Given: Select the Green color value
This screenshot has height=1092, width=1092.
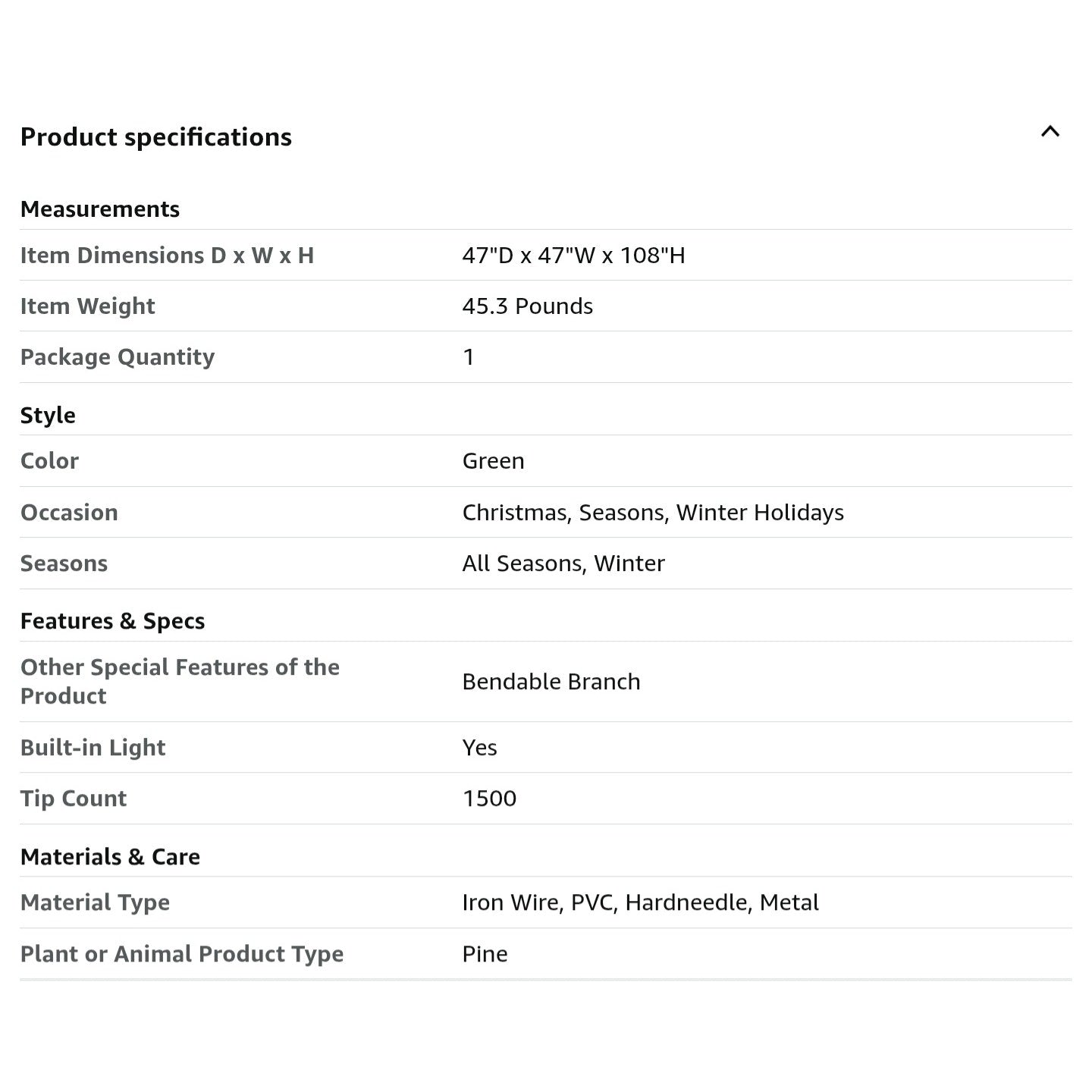Looking at the screenshot, I should pyautogui.click(x=494, y=461).
